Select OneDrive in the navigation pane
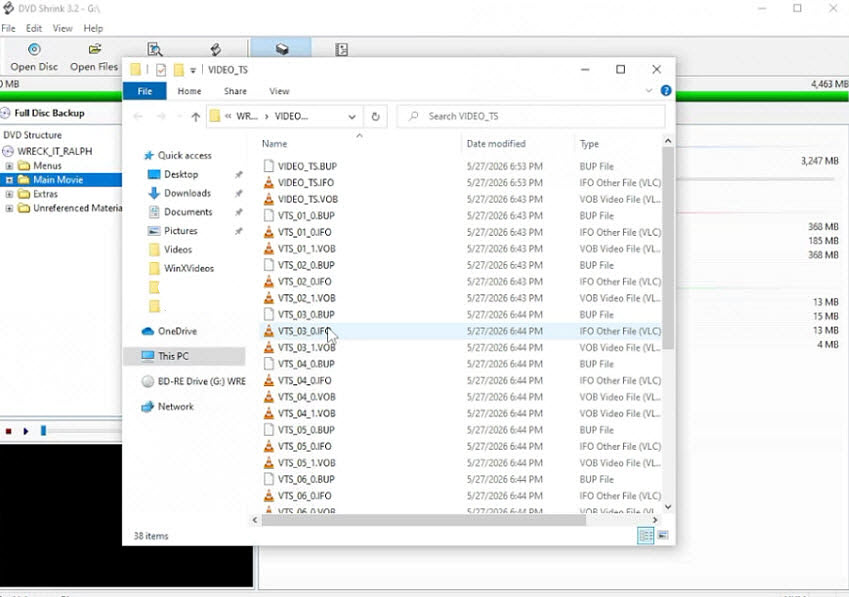The width and height of the screenshot is (849, 597). [177, 331]
